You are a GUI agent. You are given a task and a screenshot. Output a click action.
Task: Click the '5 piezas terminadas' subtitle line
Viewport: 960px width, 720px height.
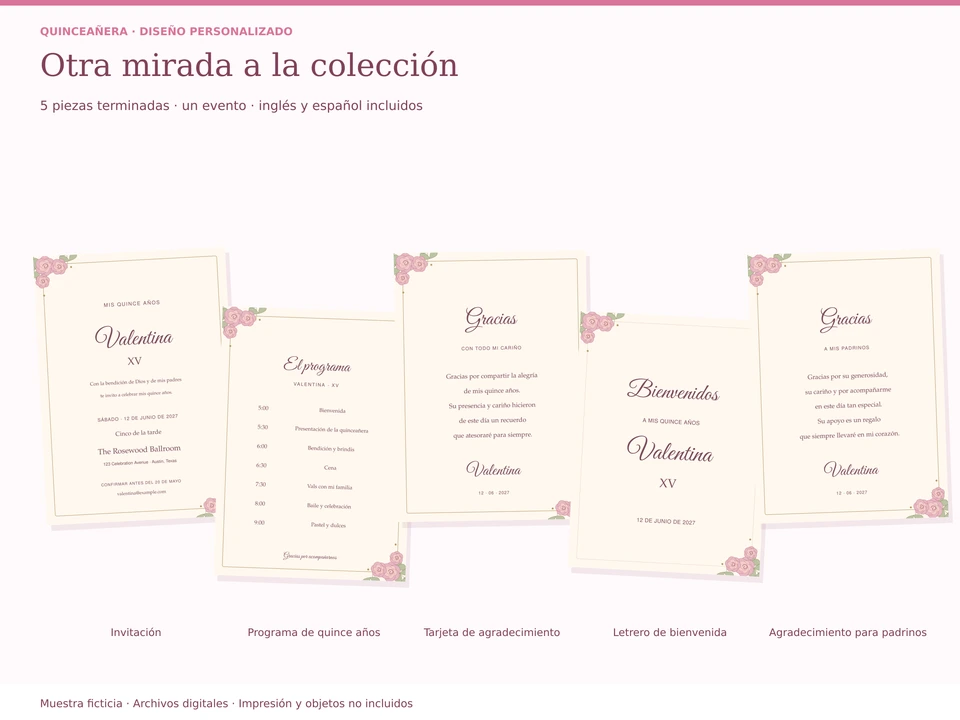tap(231, 105)
